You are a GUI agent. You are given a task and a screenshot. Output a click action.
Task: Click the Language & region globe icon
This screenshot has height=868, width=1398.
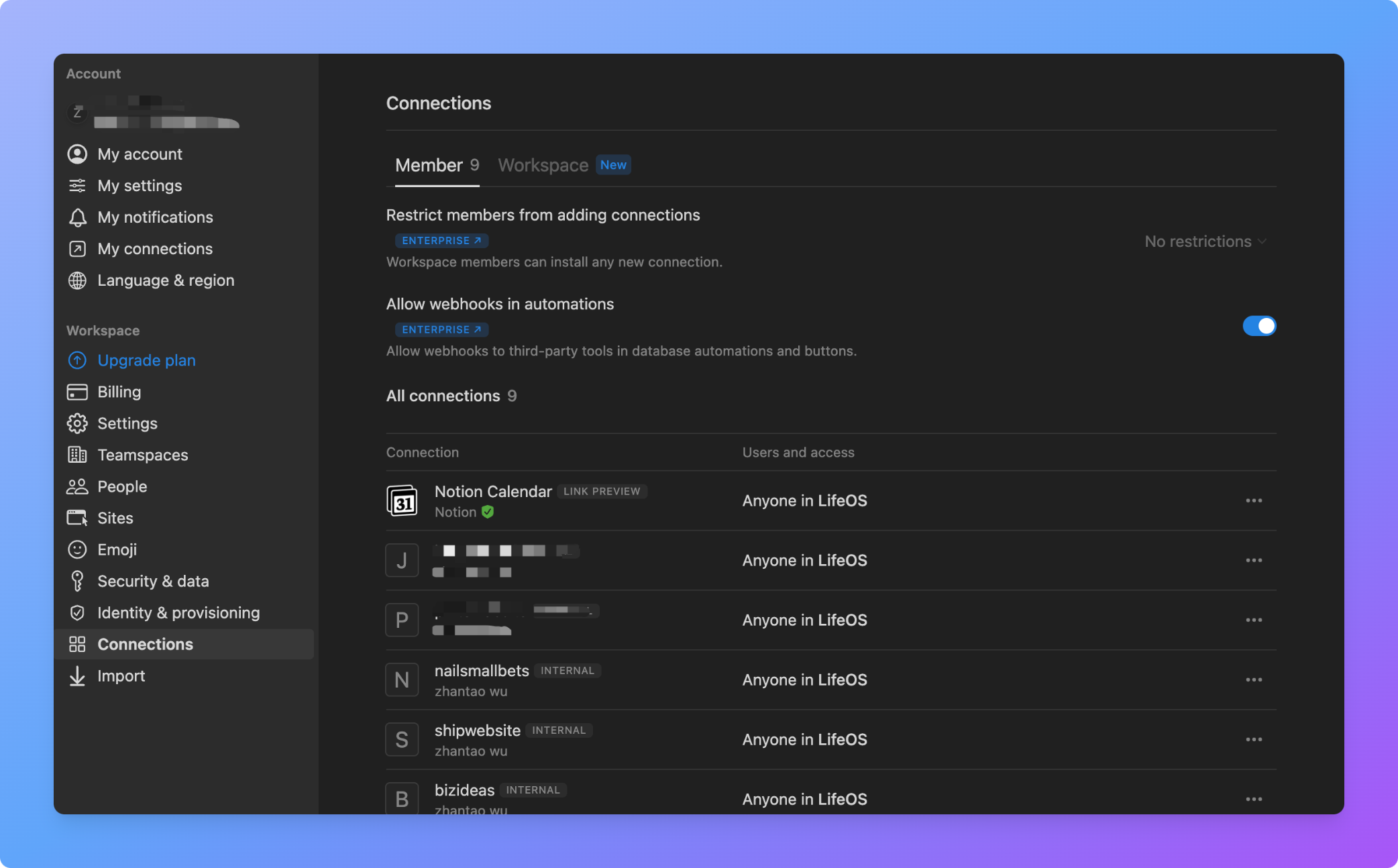point(77,280)
